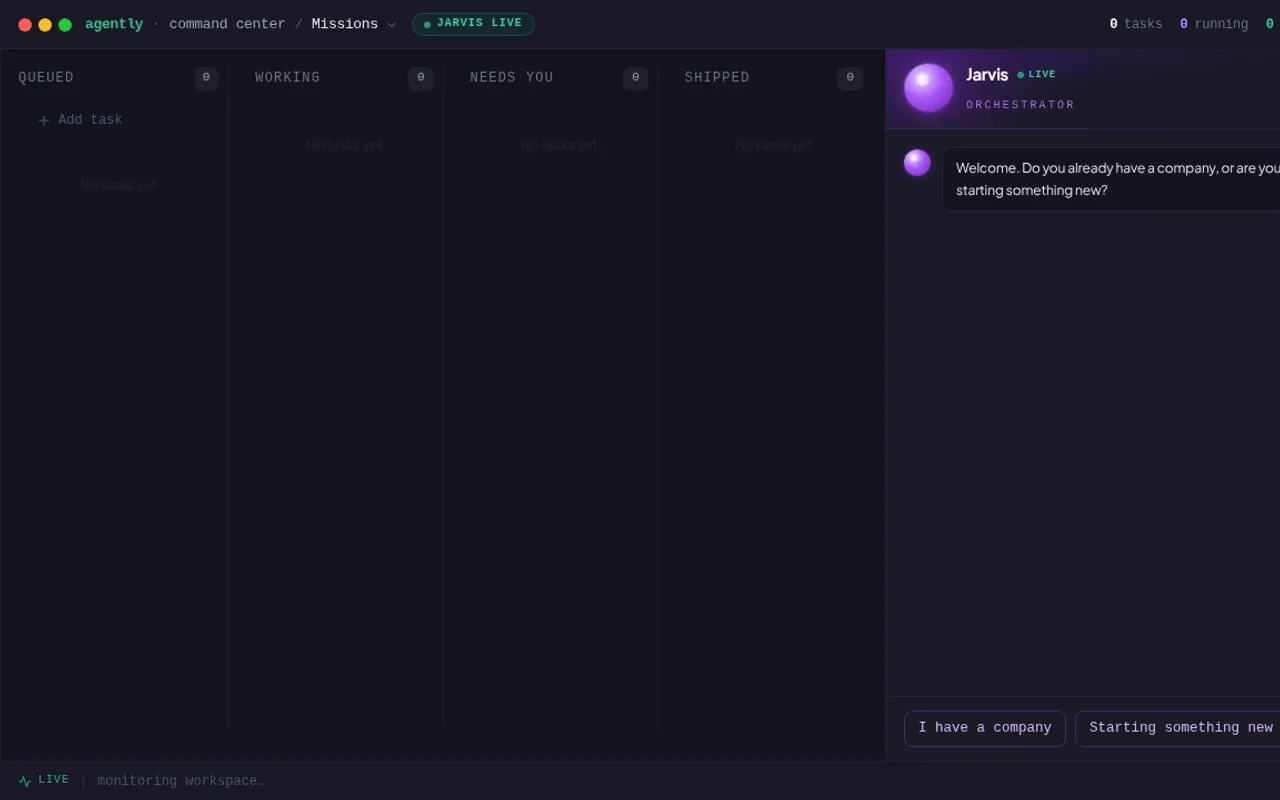1280x800 pixels.
Task: Click "No tasks yet" in the Queued column
Action: click(x=119, y=185)
